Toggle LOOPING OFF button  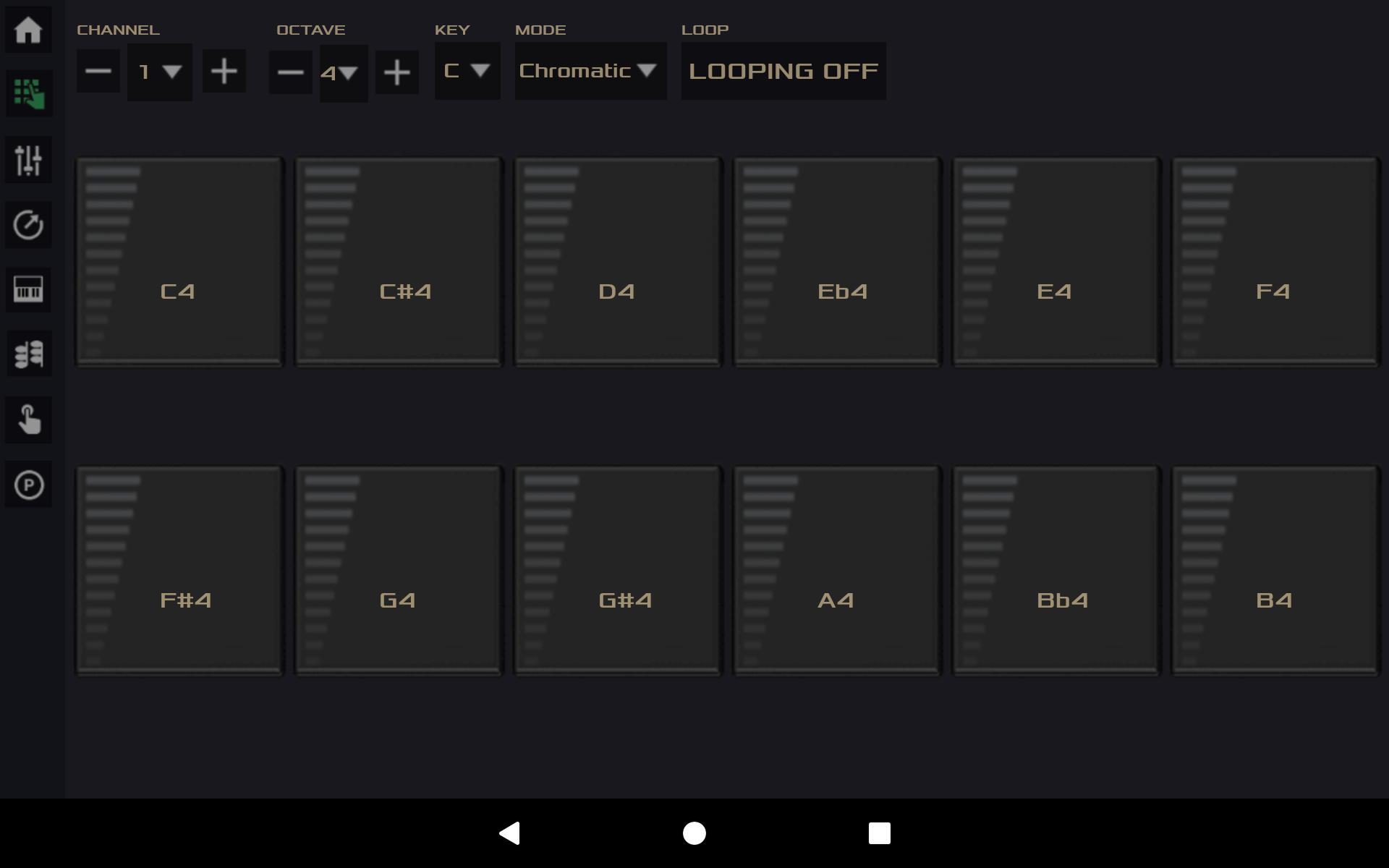click(783, 71)
